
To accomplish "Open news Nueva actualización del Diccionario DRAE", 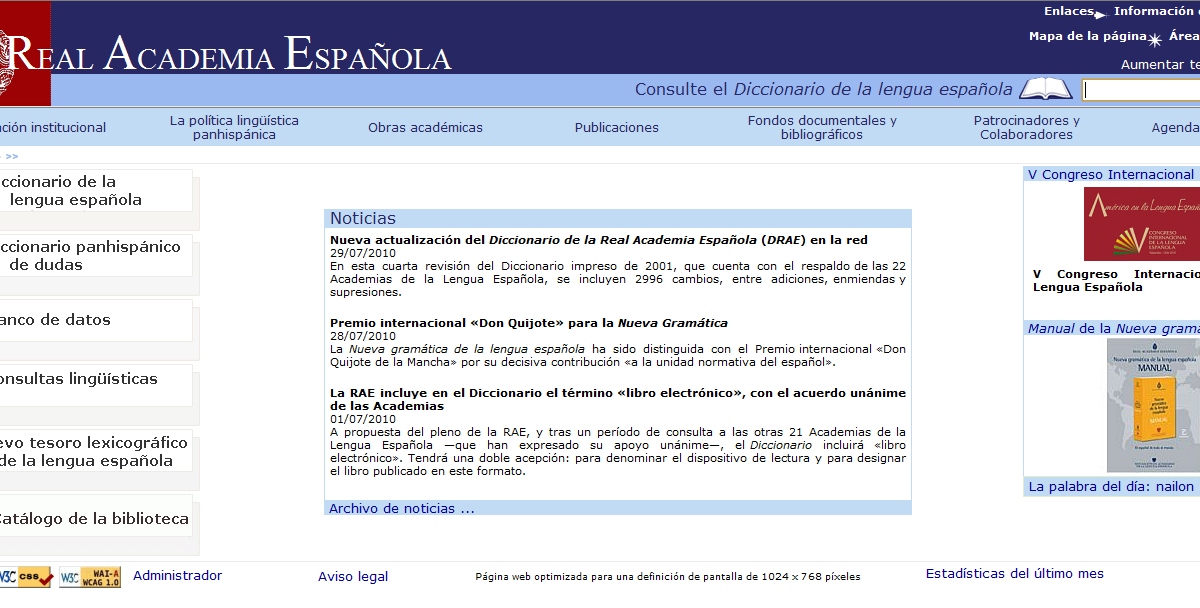I will 599,240.
